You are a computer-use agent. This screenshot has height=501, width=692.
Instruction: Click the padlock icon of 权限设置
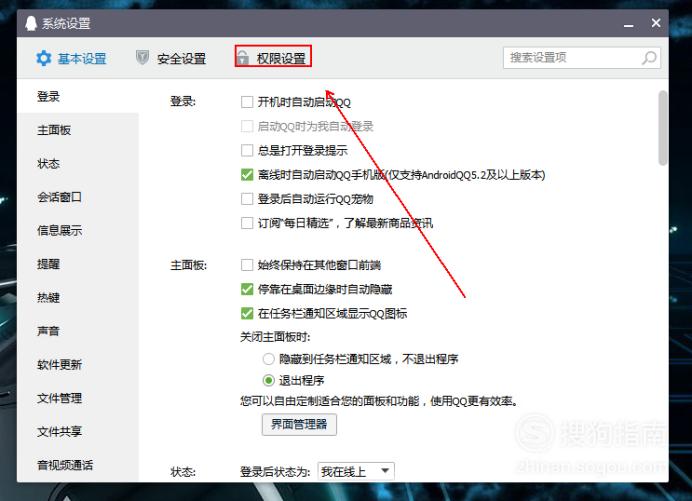(242, 57)
